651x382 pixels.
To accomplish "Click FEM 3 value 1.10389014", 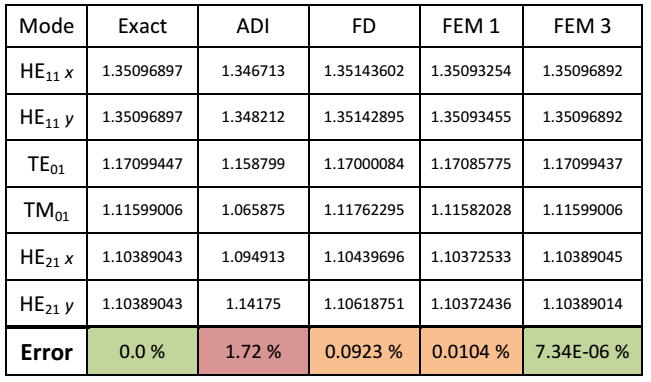I will click(582, 304).
